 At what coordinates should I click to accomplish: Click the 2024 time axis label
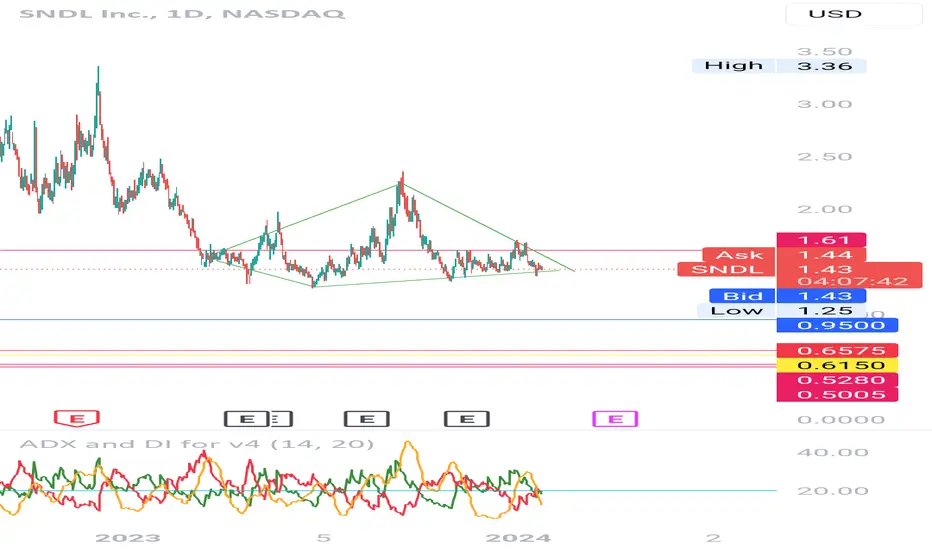(x=518, y=538)
